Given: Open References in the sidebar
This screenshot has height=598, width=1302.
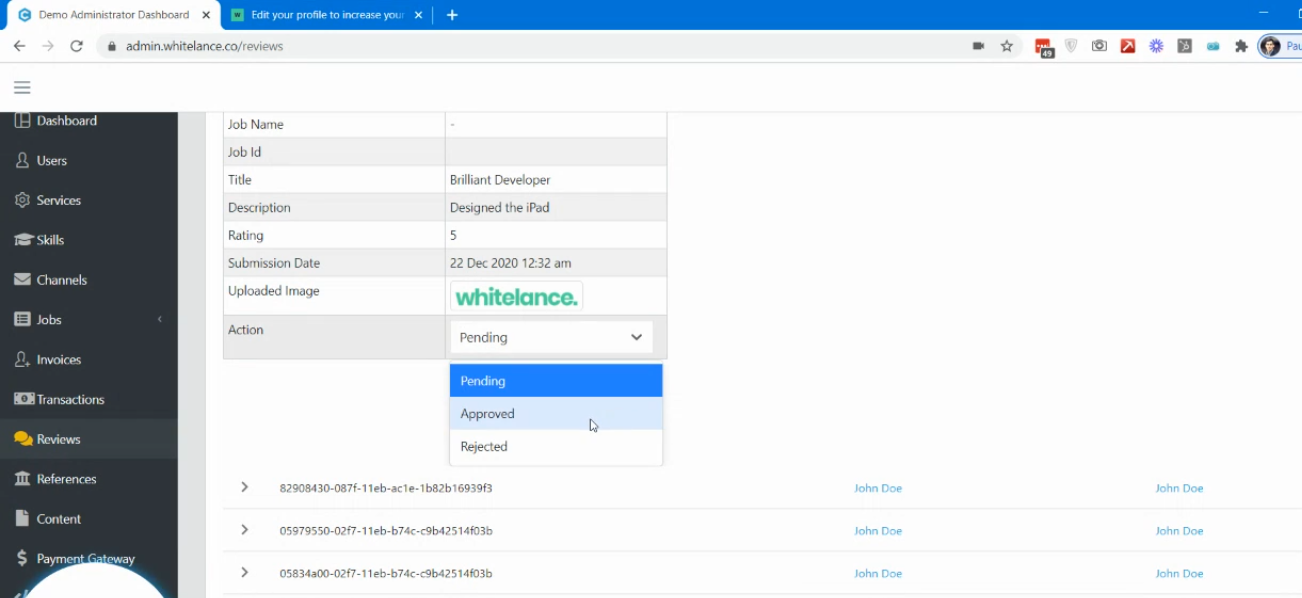Looking at the screenshot, I should pyautogui.click(x=89, y=479).
